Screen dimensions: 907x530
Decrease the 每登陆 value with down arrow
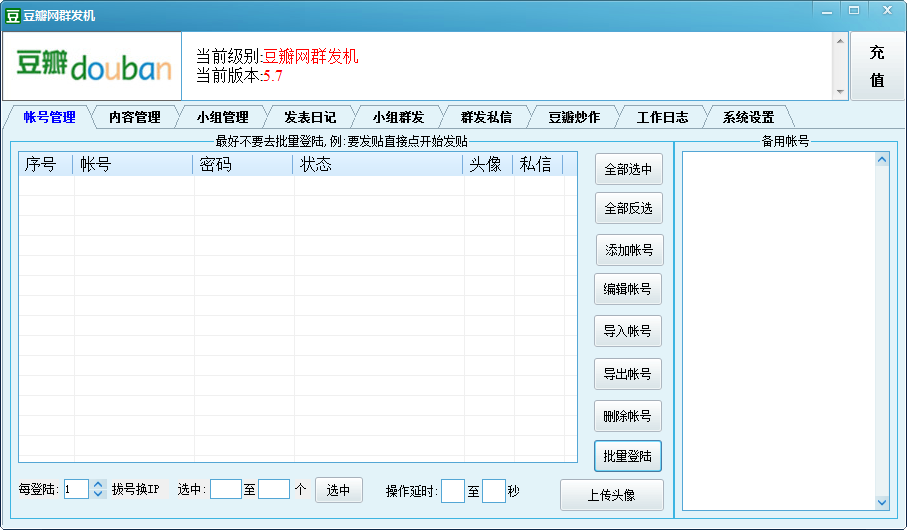click(98, 494)
